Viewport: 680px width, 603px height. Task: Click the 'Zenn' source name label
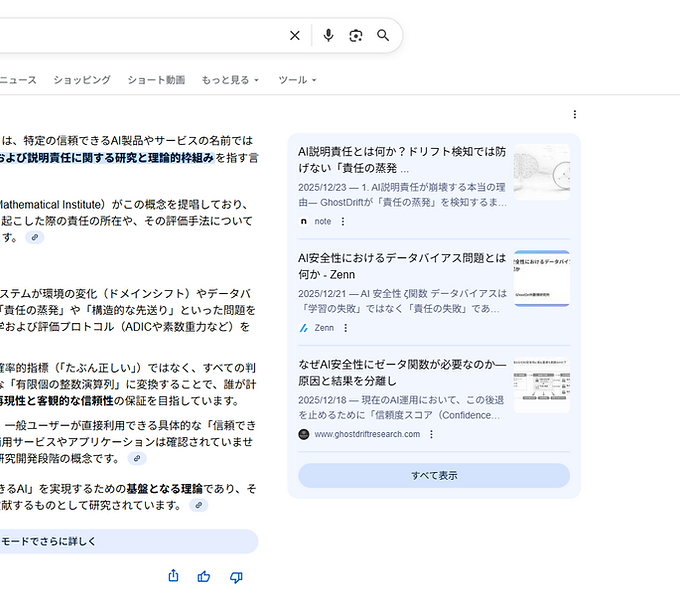pyautogui.click(x=324, y=328)
